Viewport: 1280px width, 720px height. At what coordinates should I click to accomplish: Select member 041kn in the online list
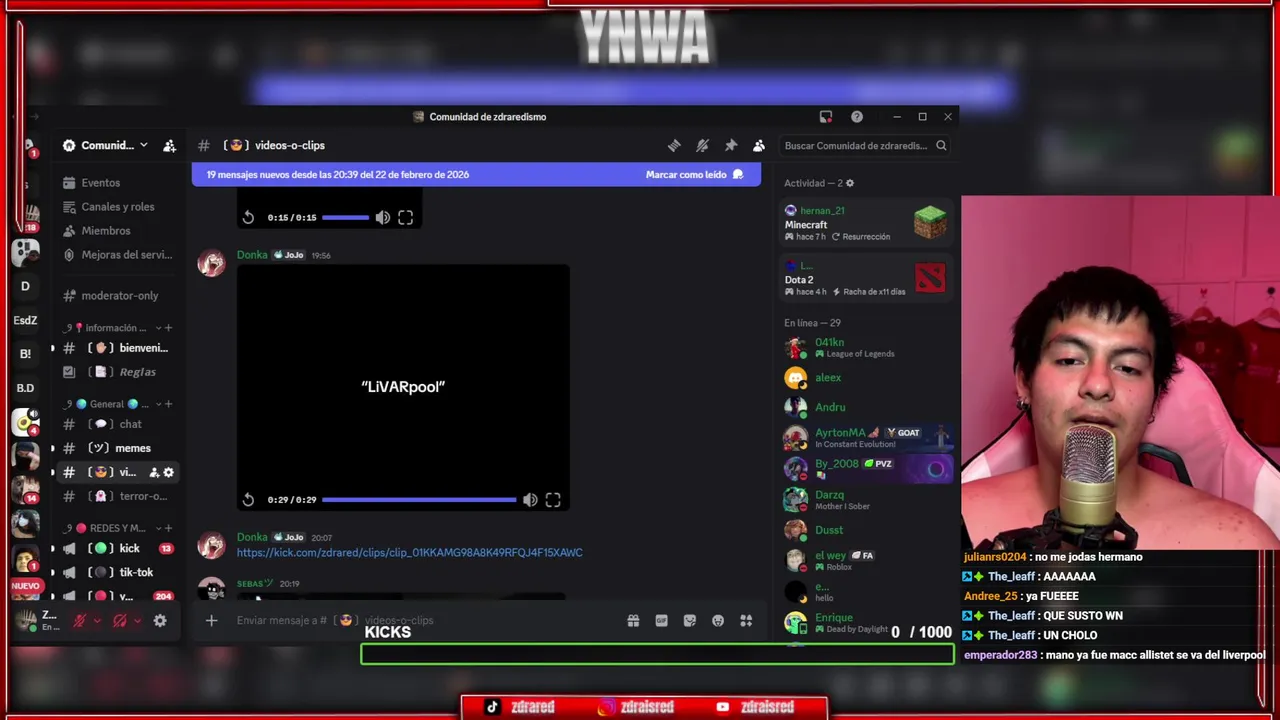pos(865,348)
